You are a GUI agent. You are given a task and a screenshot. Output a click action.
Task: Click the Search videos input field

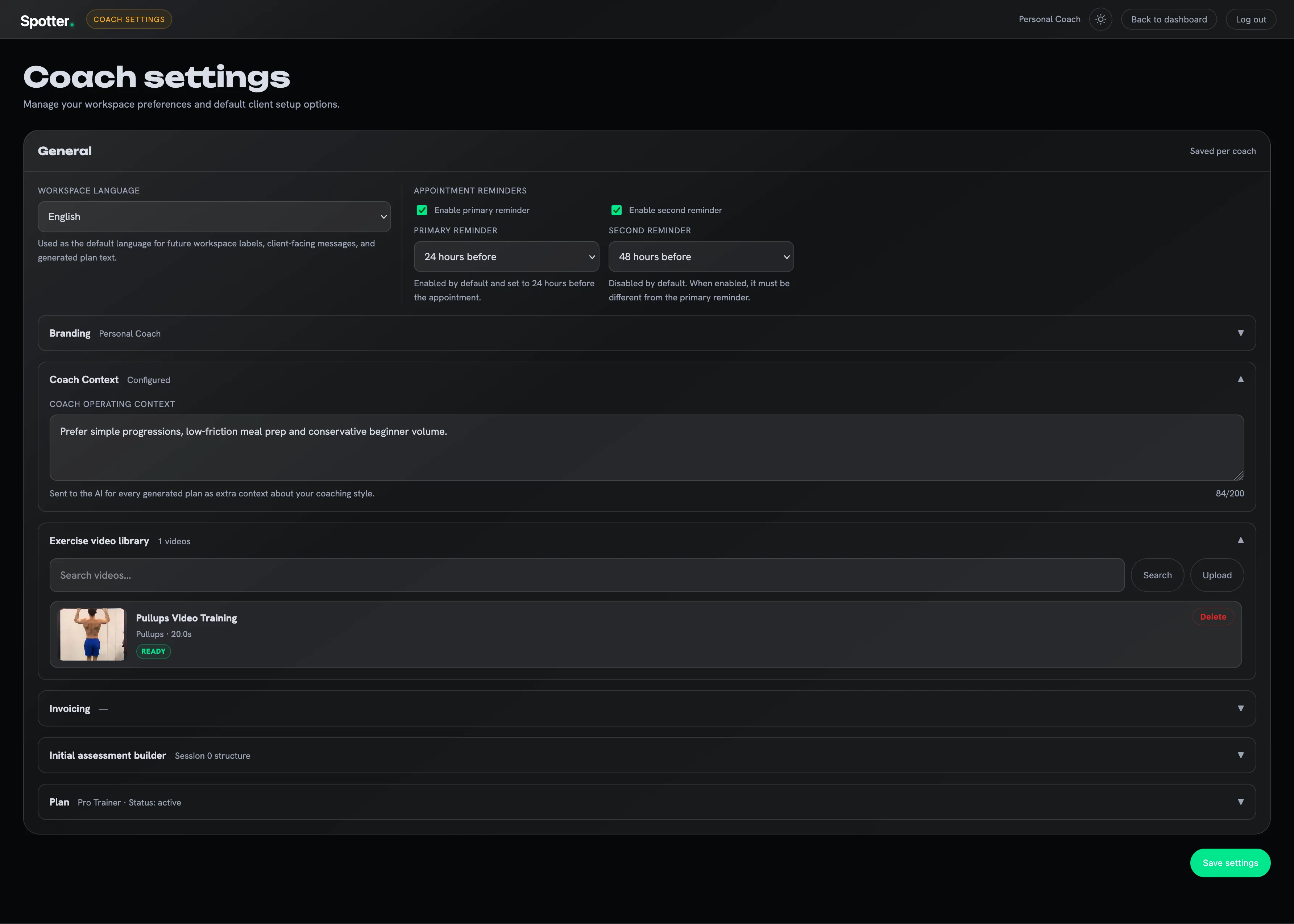pos(587,575)
